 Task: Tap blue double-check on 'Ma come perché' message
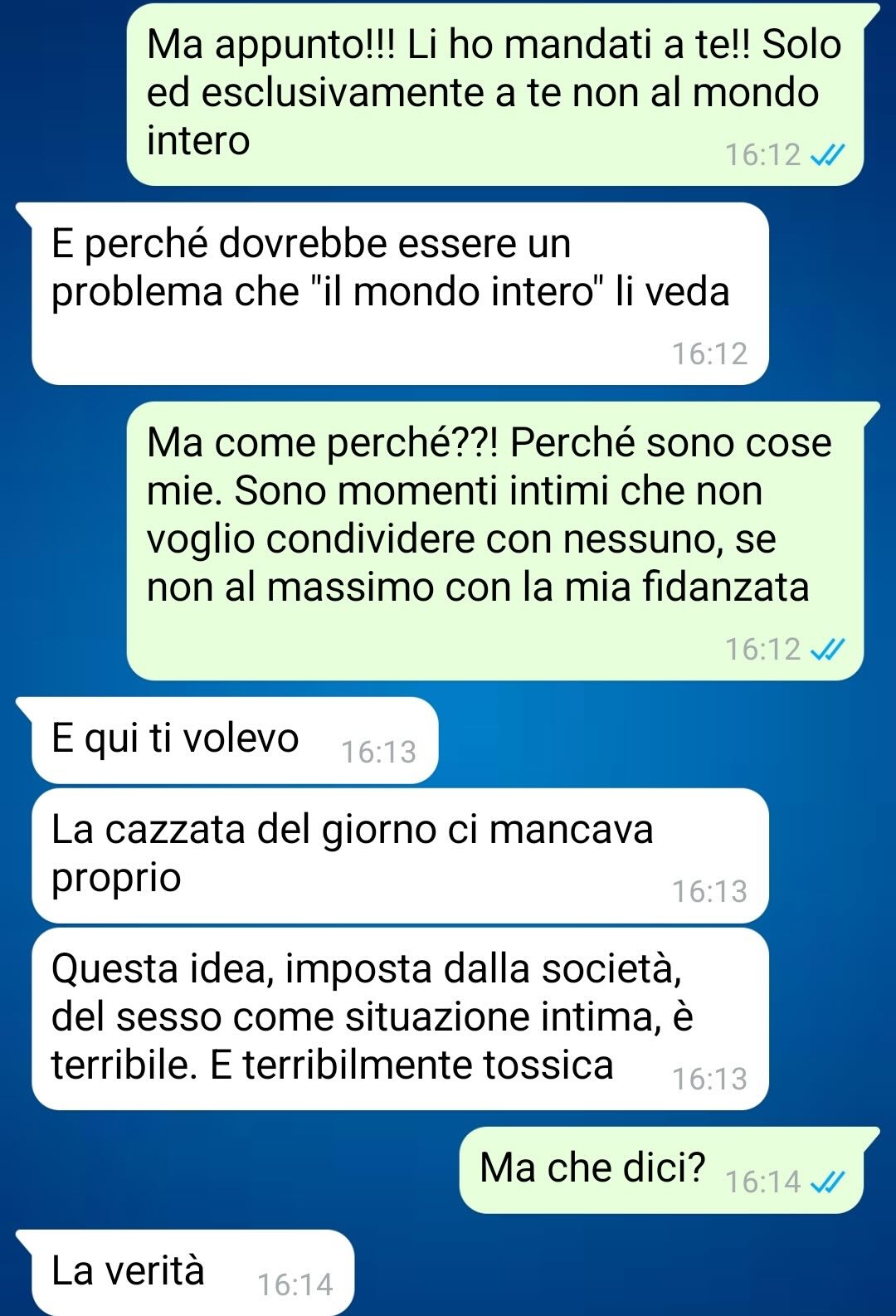click(x=827, y=650)
